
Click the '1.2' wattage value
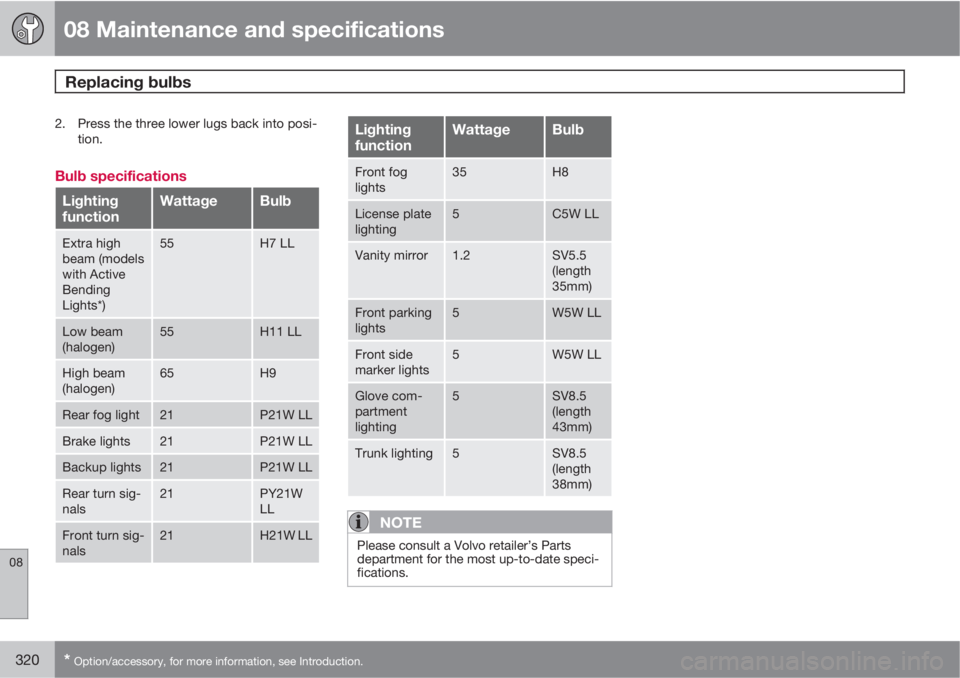461,255
